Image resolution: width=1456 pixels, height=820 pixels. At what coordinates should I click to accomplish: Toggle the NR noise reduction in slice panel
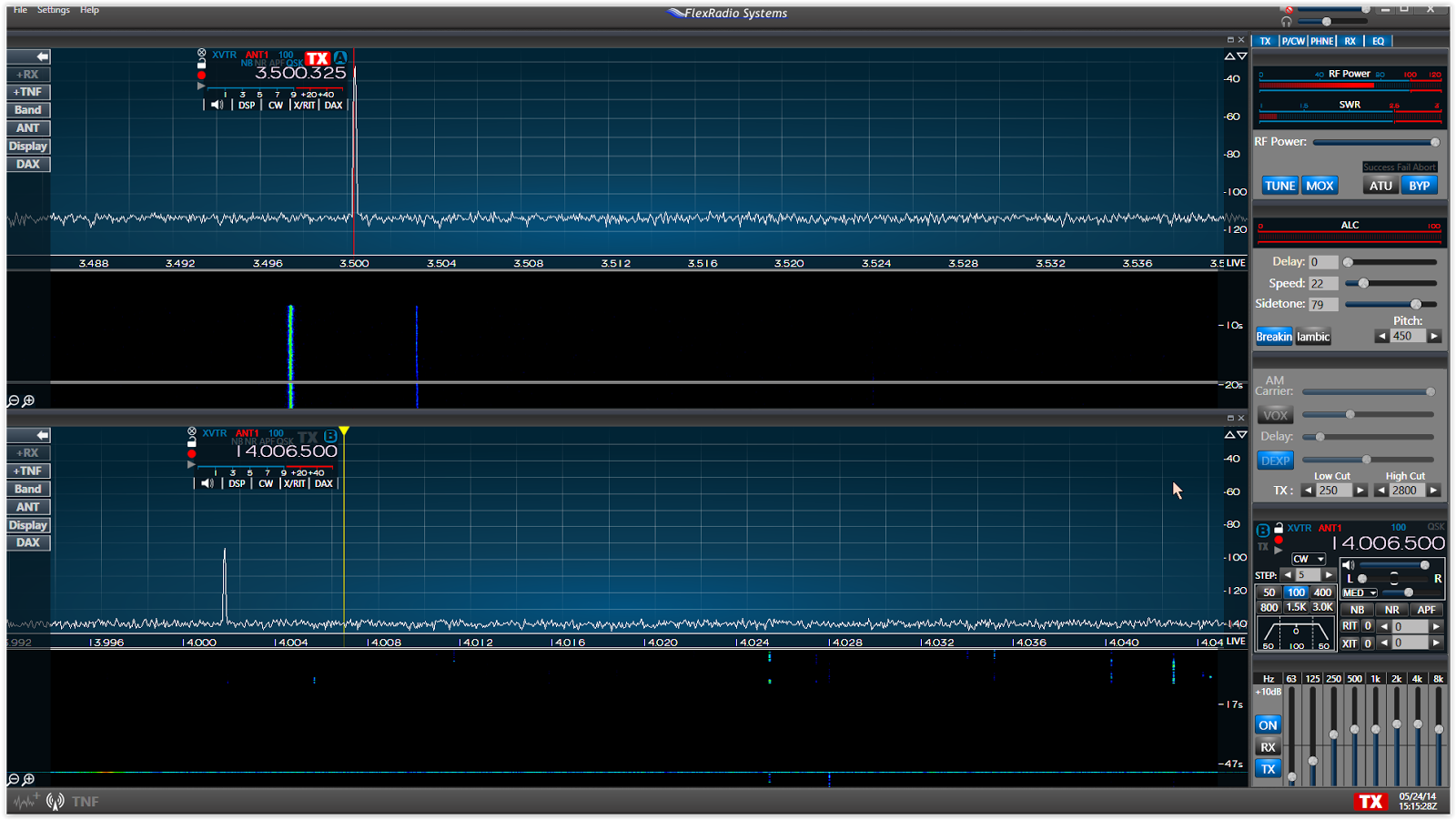pyautogui.click(x=1391, y=610)
